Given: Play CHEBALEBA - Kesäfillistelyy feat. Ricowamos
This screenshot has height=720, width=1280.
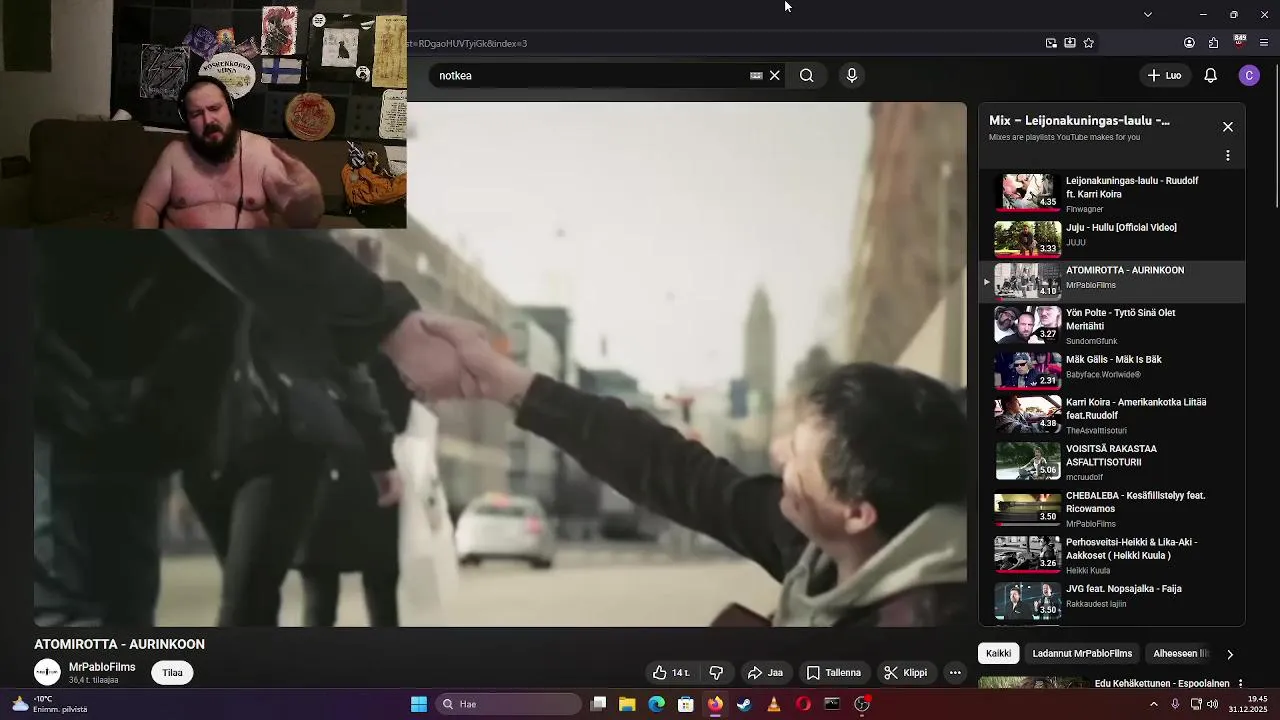Looking at the screenshot, I should (x=1112, y=508).
